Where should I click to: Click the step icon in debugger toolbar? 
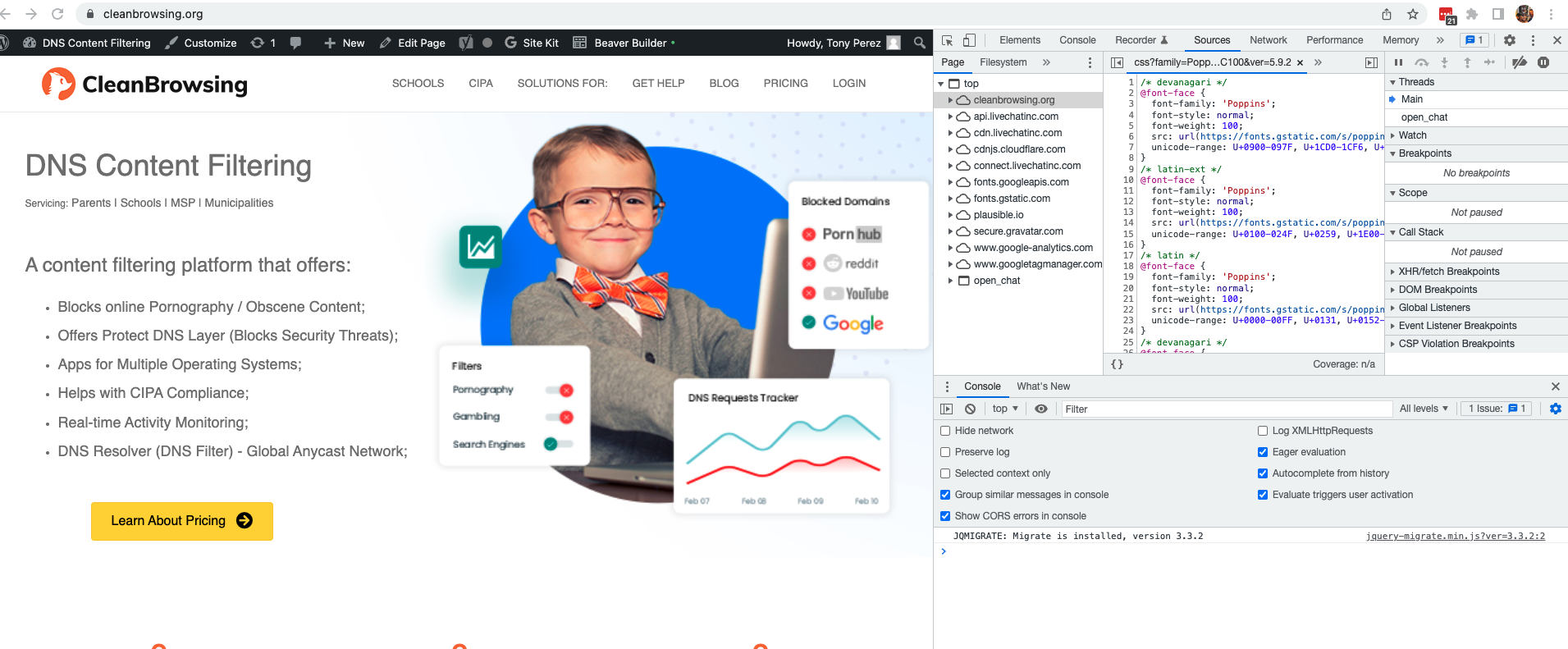(1489, 62)
